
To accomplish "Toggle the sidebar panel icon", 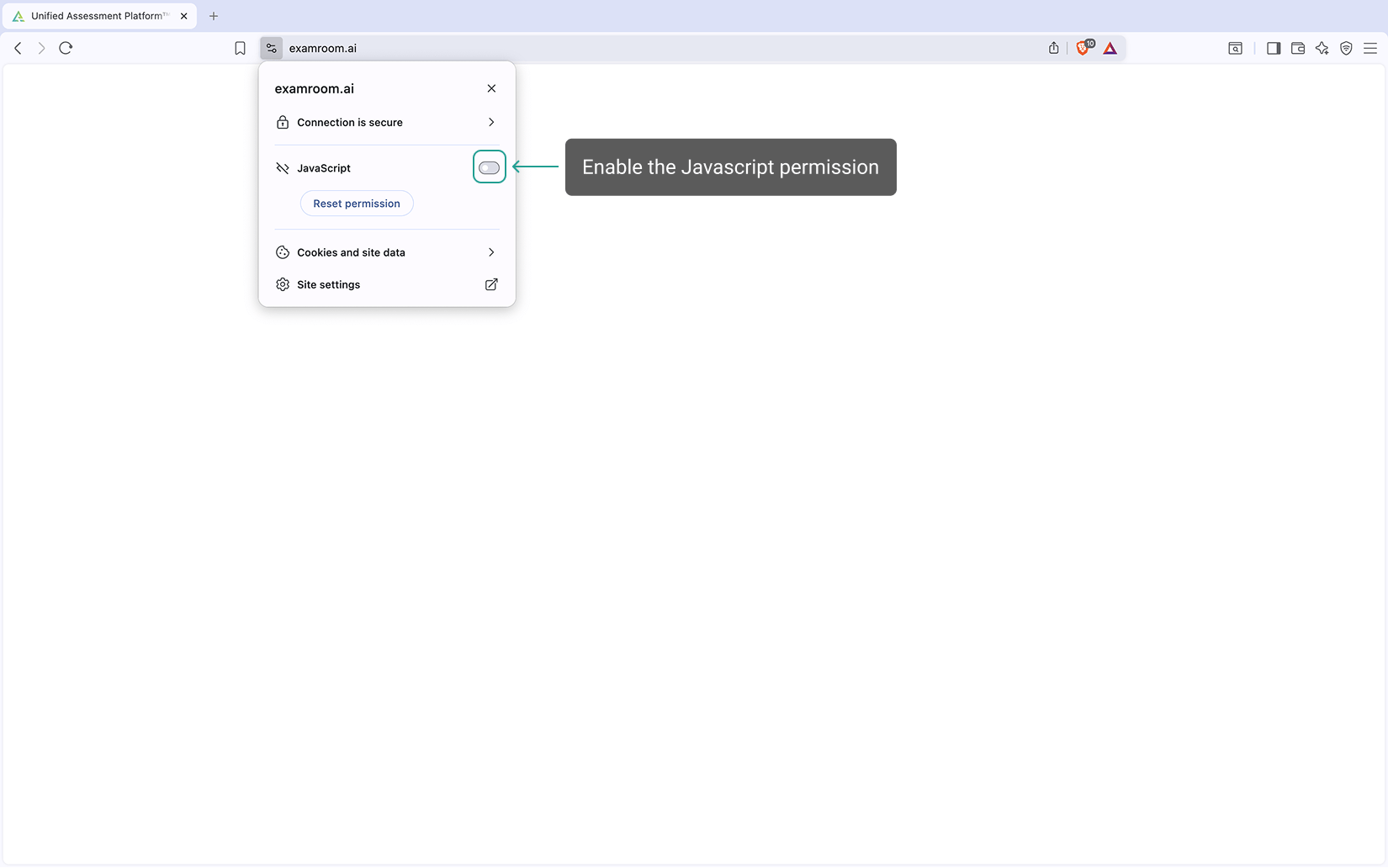I will click(1274, 48).
